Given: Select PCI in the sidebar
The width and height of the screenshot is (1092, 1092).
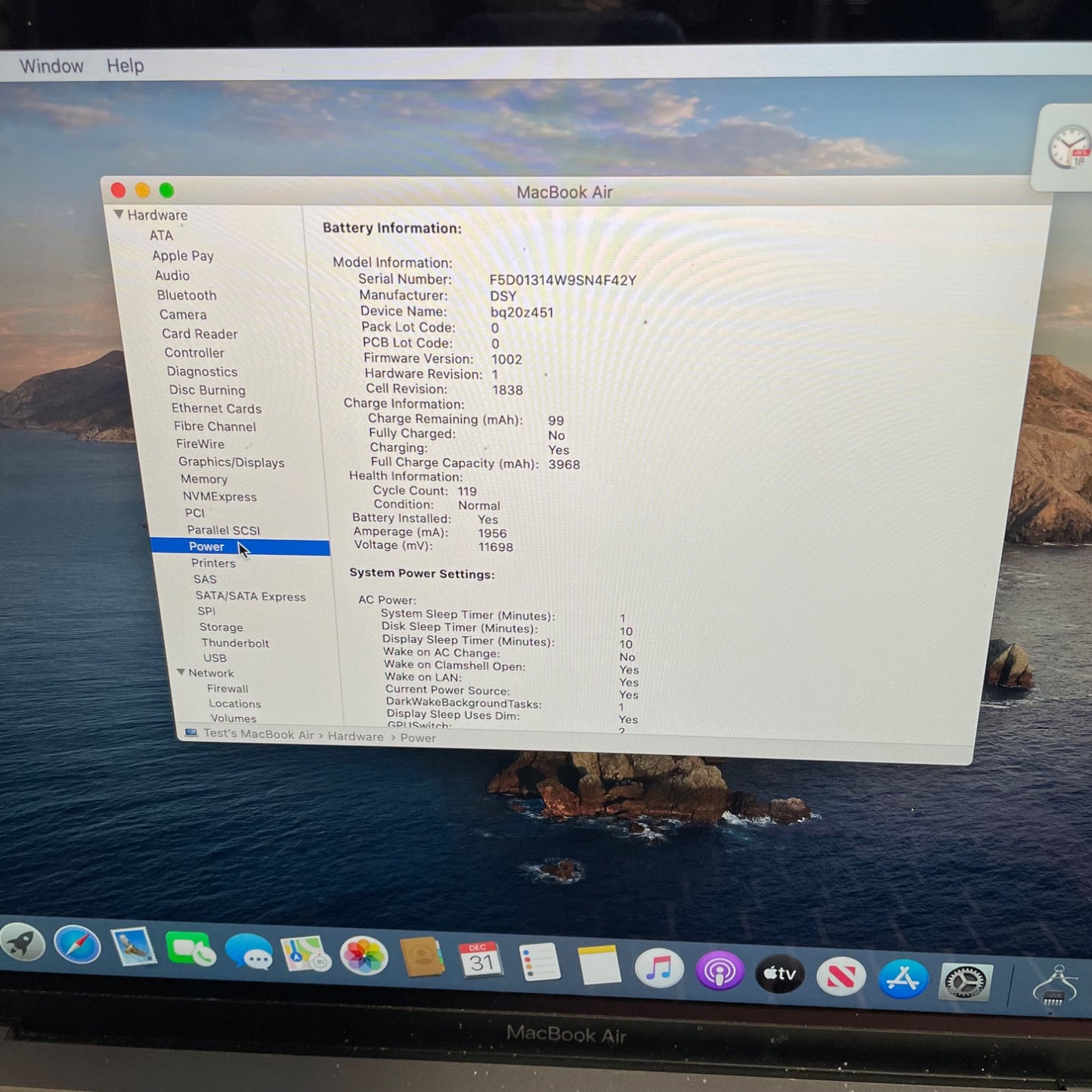Looking at the screenshot, I should point(194,513).
